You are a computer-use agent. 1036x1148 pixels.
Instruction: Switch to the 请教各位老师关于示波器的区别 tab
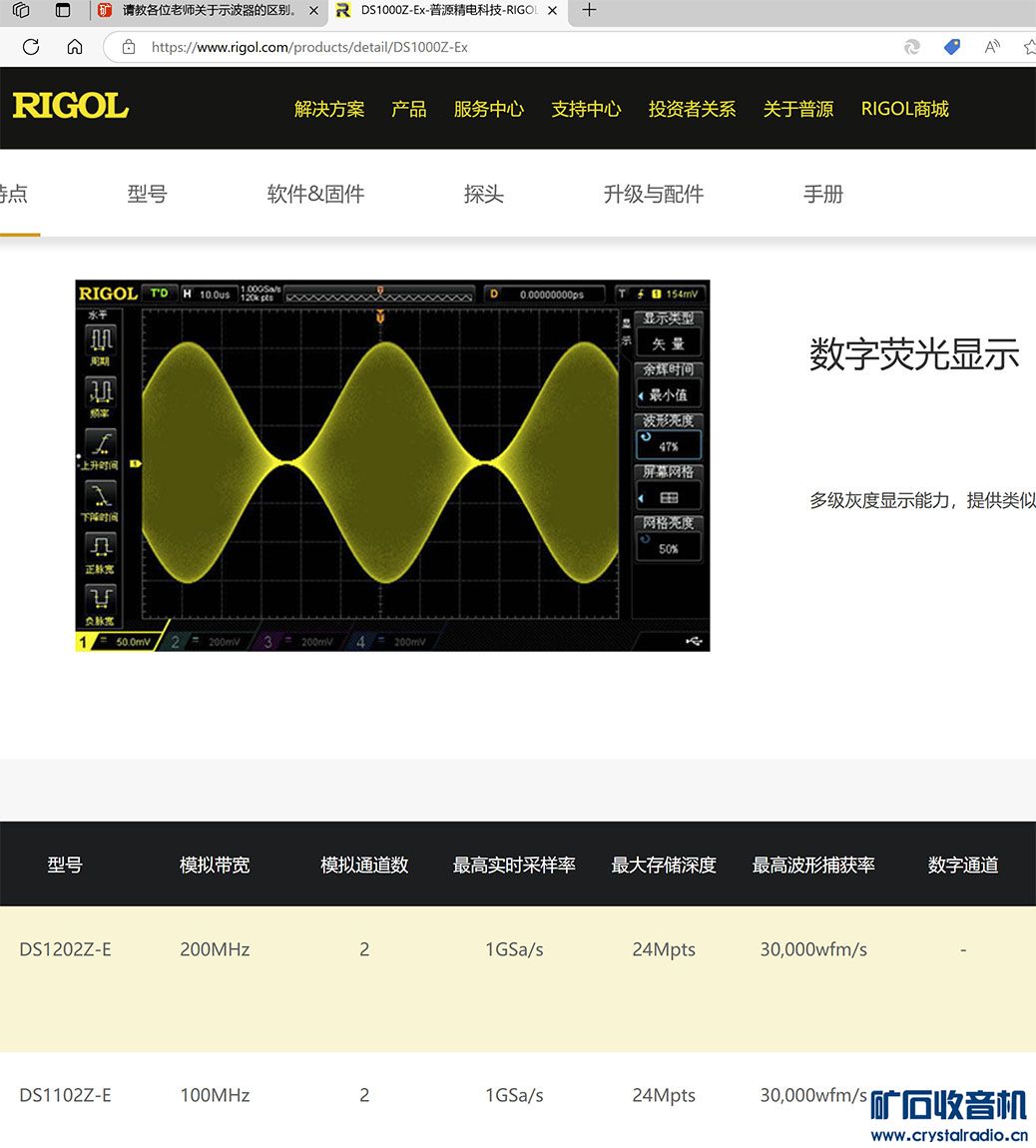tap(208, 10)
